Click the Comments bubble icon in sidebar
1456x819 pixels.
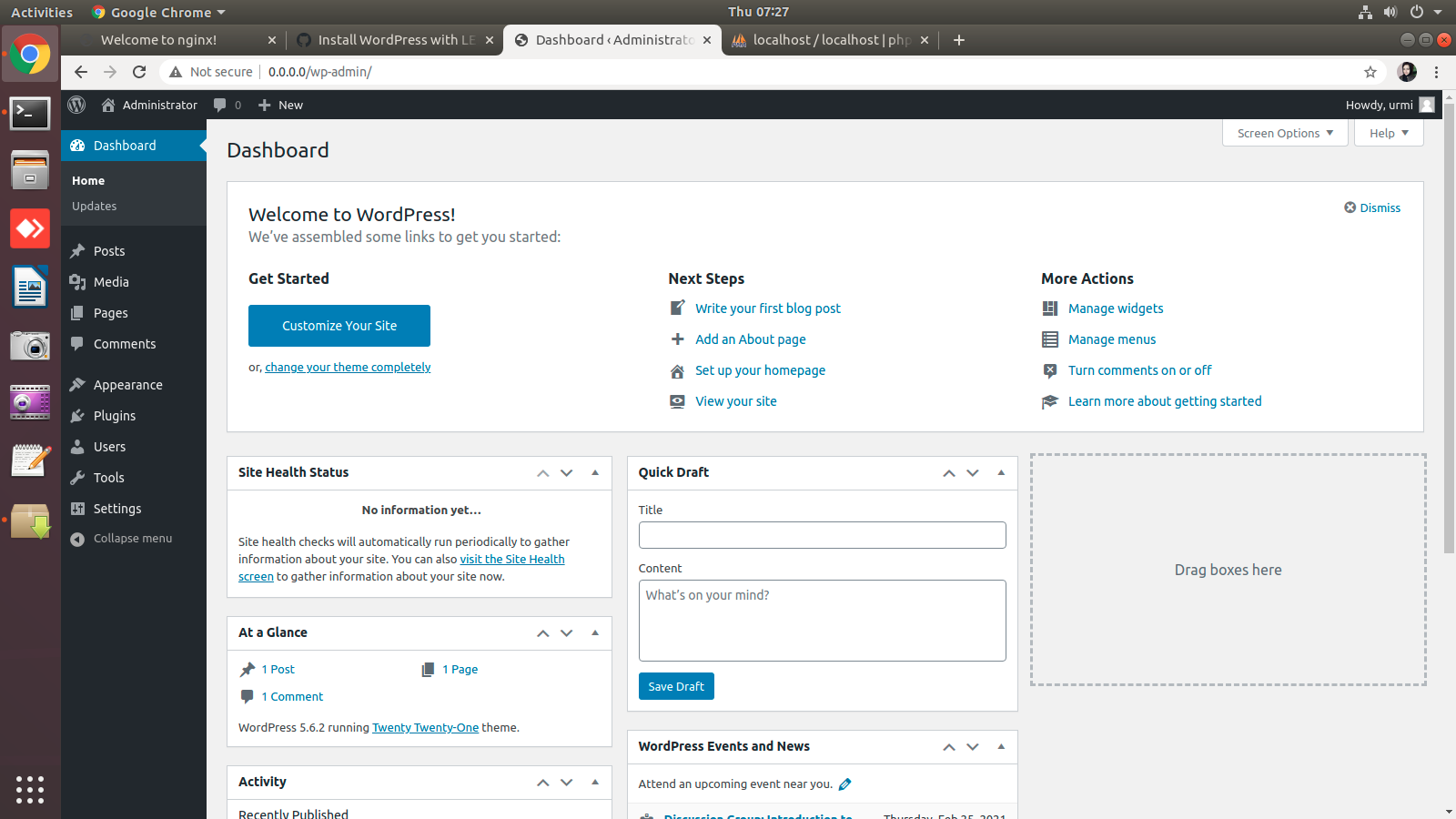point(77,344)
